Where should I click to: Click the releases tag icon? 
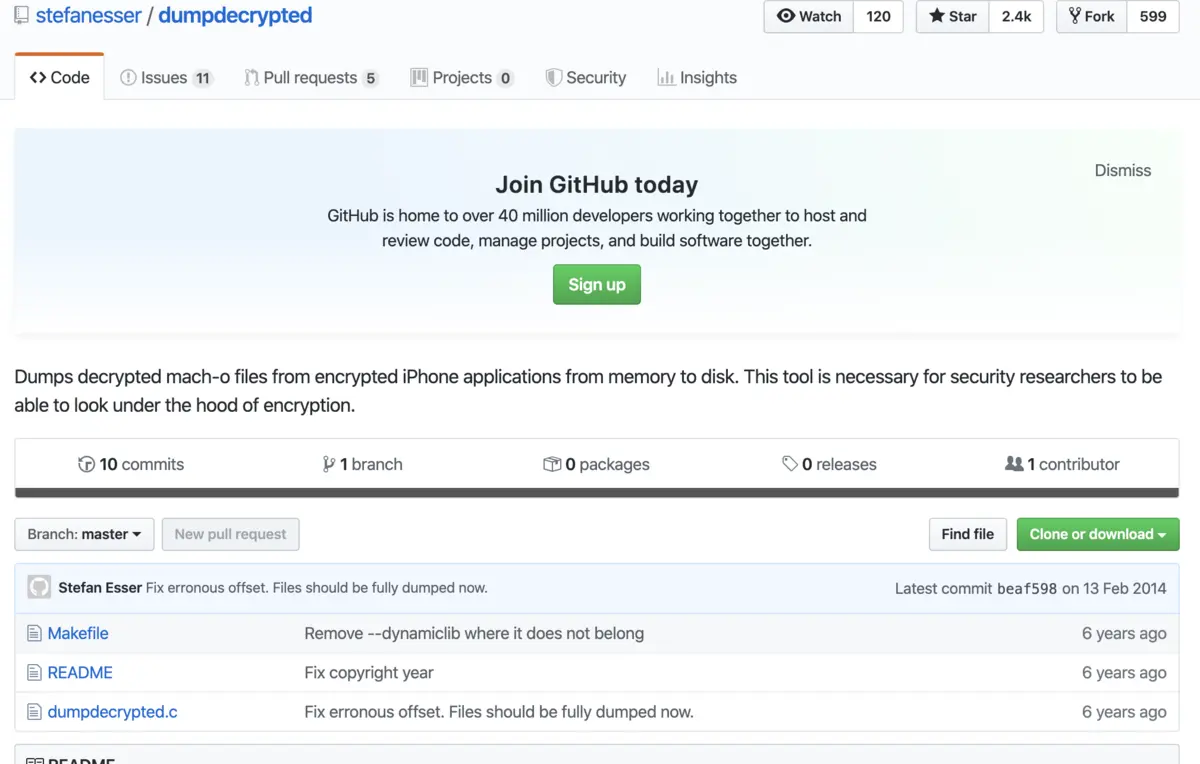790,464
